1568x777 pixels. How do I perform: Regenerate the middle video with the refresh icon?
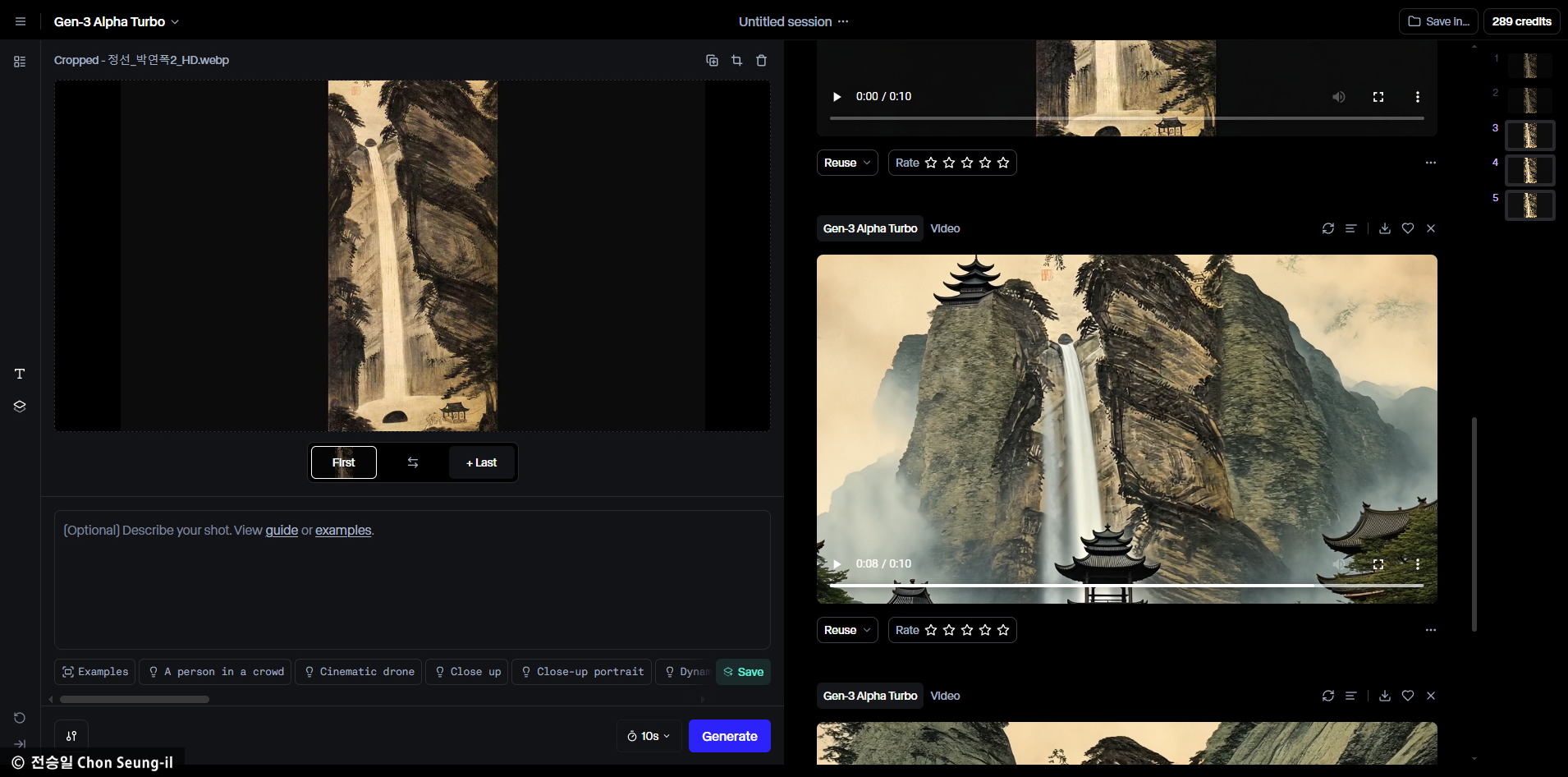click(x=1328, y=228)
